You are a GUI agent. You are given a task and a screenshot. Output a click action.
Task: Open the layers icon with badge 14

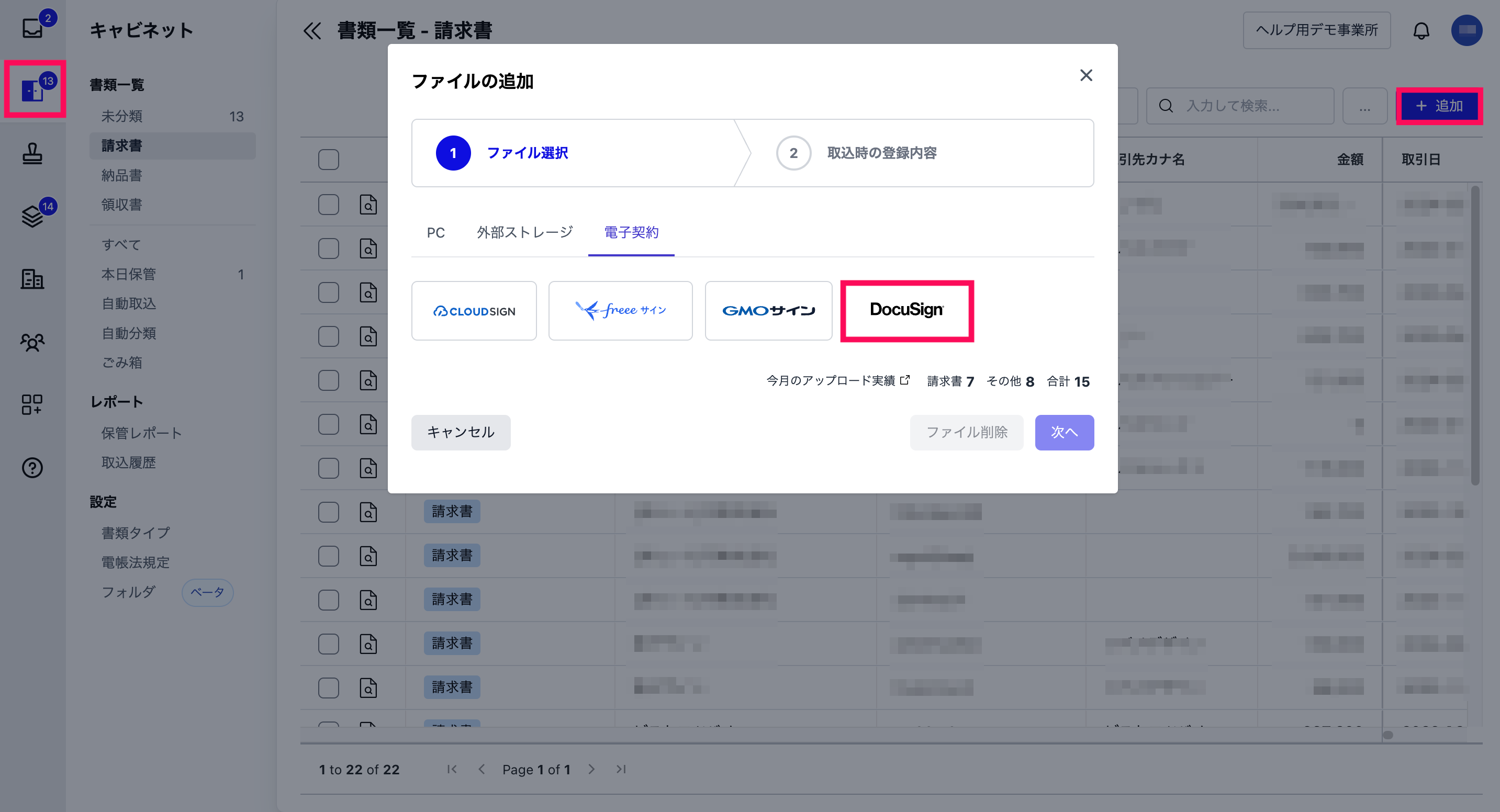pyautogui.click(x=32, y=217)
